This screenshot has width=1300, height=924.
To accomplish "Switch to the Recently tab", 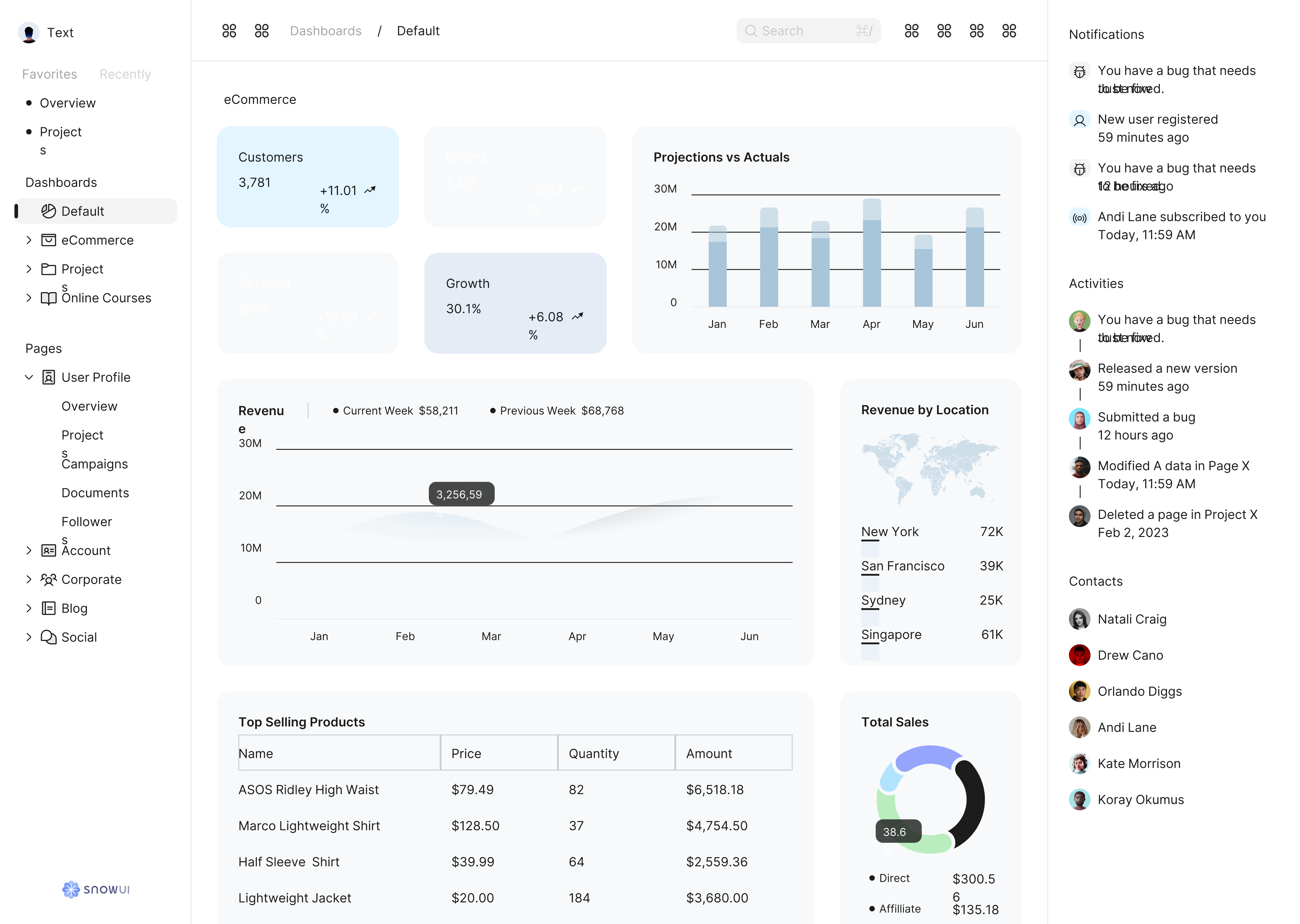I will [x=125, y=74].
